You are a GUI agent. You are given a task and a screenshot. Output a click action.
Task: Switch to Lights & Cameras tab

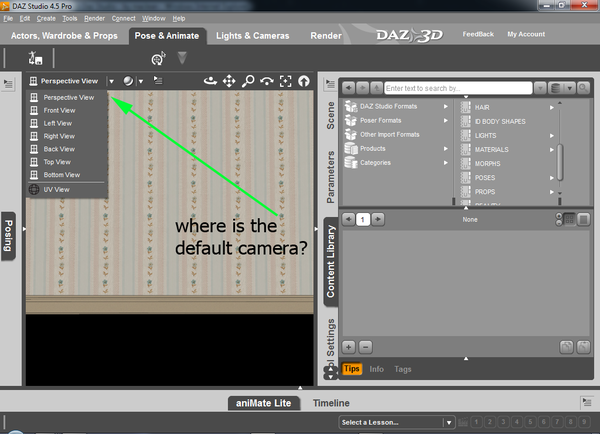coord(253,36)
